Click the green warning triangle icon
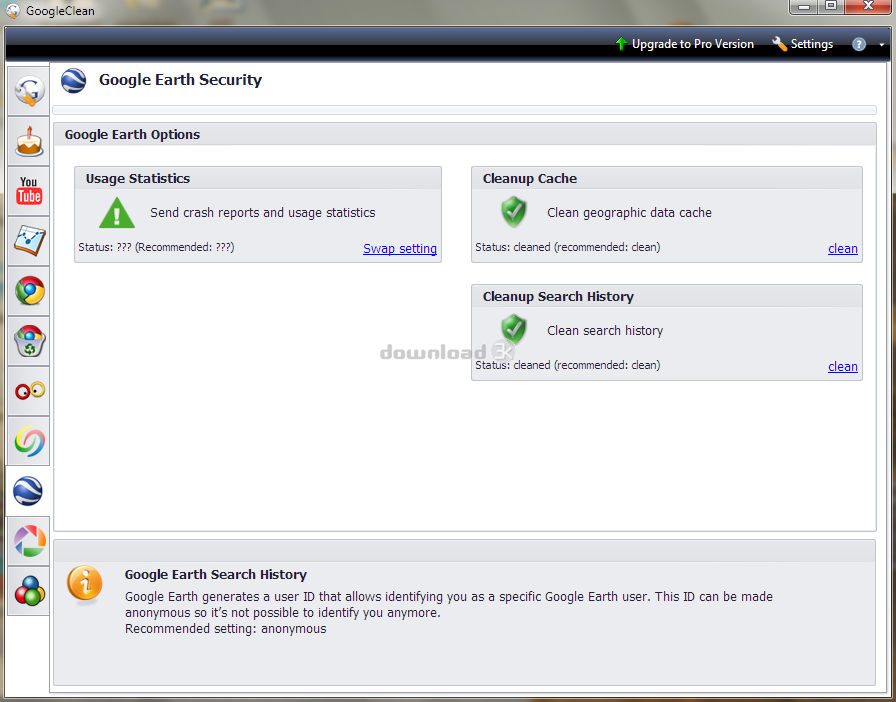The image size is (896, 702). [117, 213]
